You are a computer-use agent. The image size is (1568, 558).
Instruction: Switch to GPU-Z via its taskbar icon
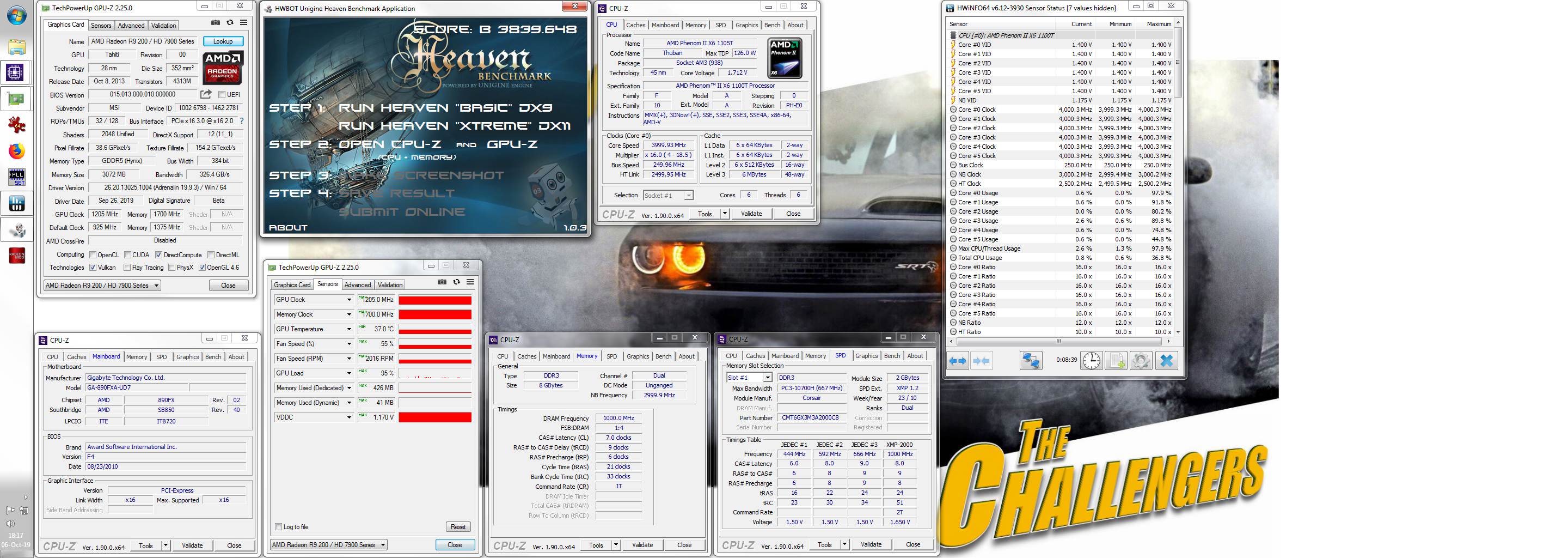15,99
